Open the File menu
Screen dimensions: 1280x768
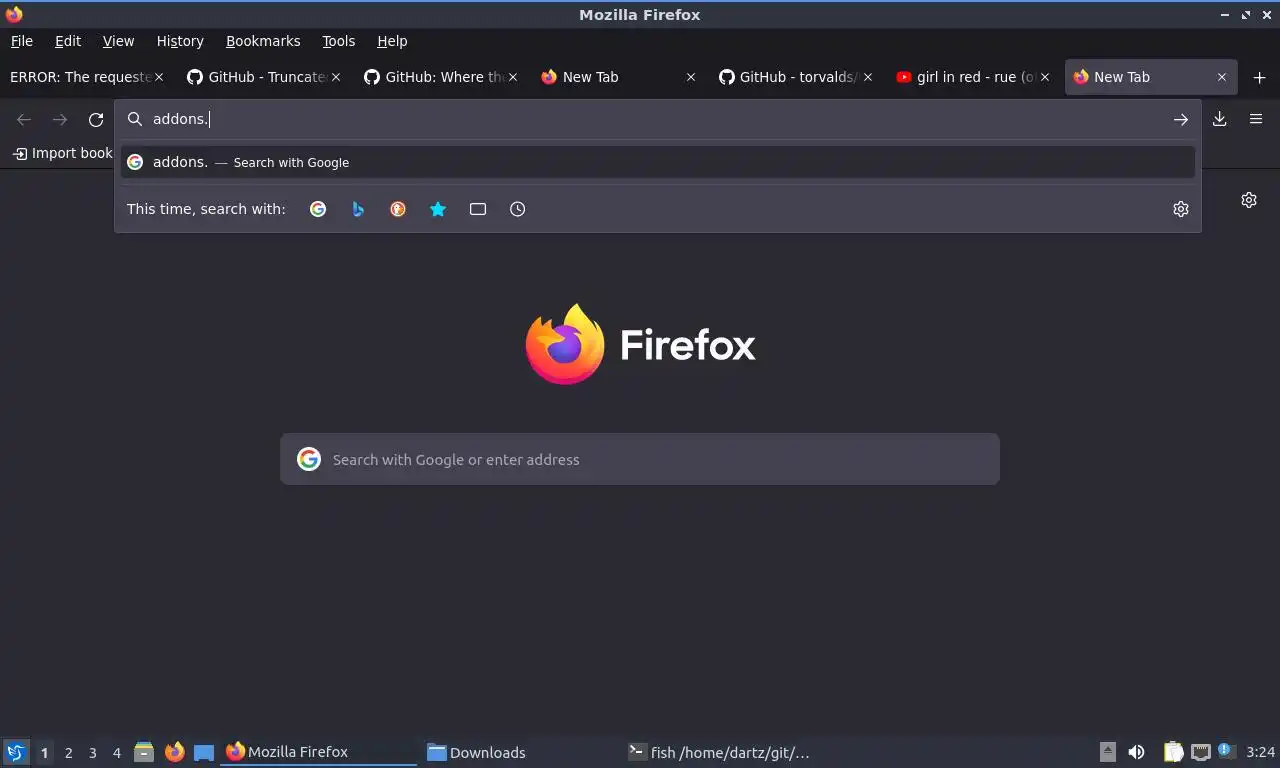tap(22, 41)
